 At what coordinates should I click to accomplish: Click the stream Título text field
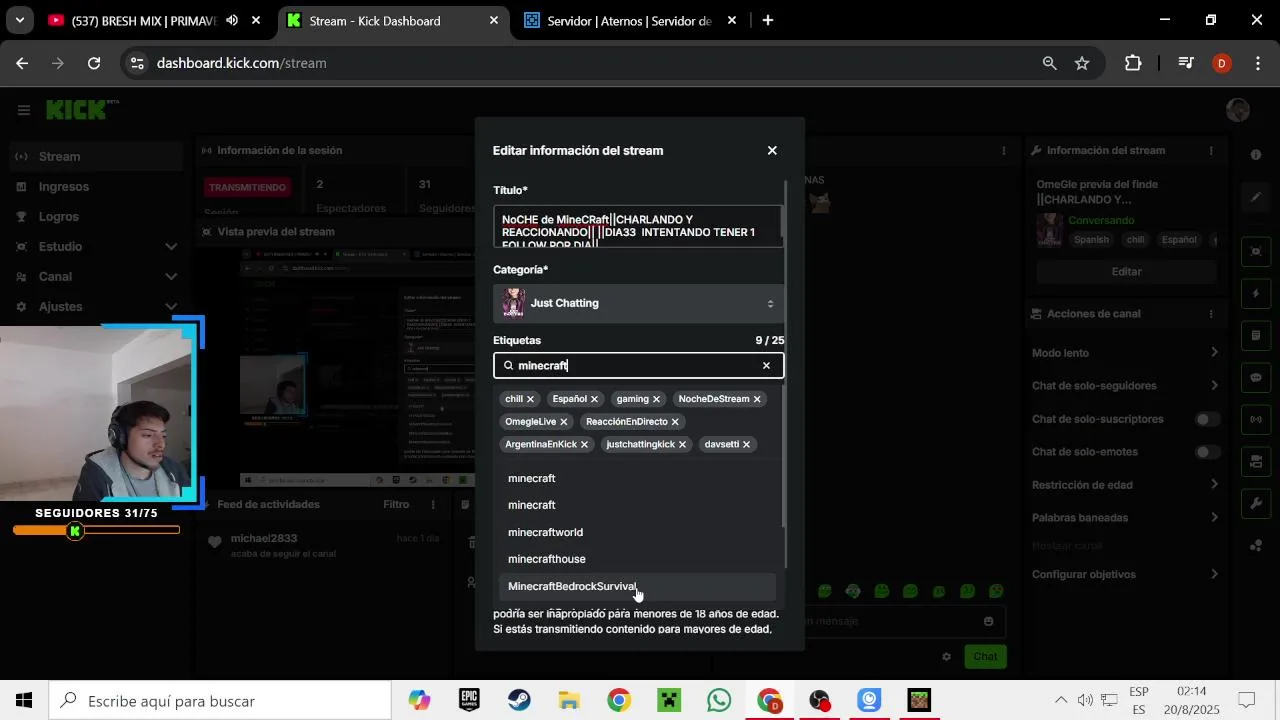point(638,227)
